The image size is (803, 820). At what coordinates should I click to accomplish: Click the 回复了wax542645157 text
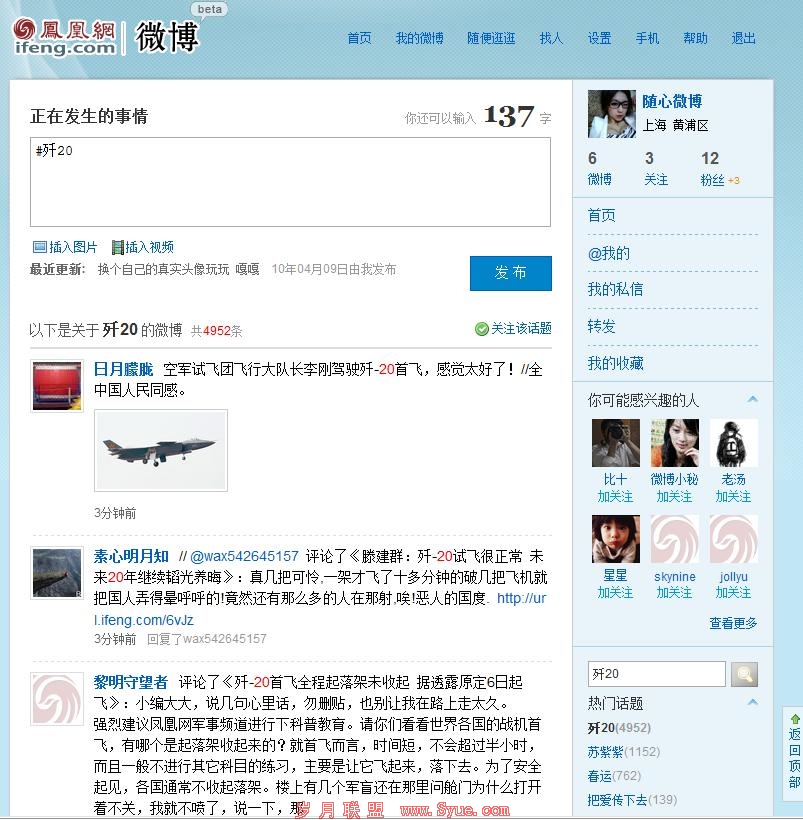point(207,639)
